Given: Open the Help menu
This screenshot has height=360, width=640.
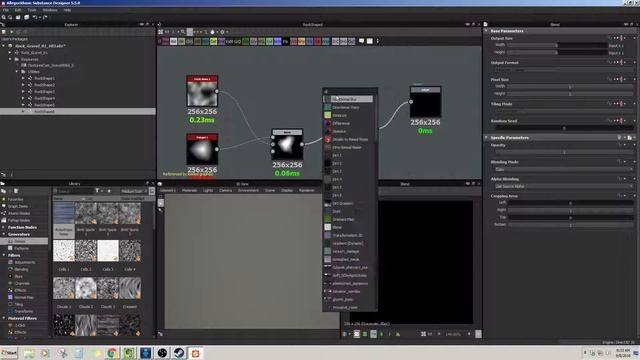Looking at the screenshot, I should (x=67, y=10).
